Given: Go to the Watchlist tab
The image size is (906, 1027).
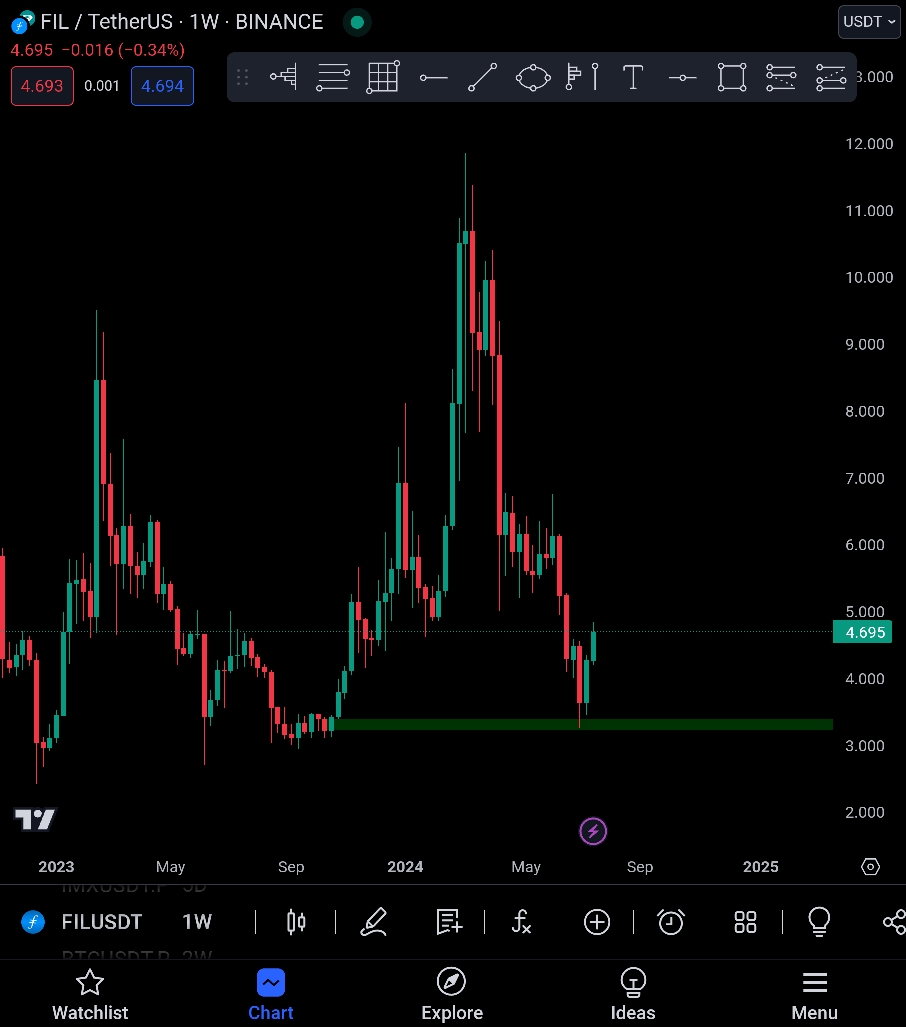Looking at the screenshot, I should coord(90,996).
